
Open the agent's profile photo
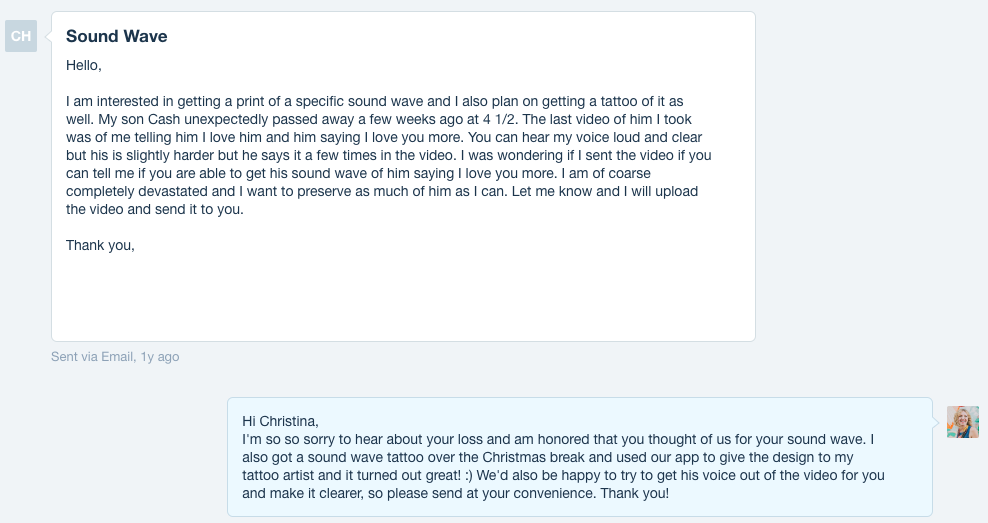[963, 421]
